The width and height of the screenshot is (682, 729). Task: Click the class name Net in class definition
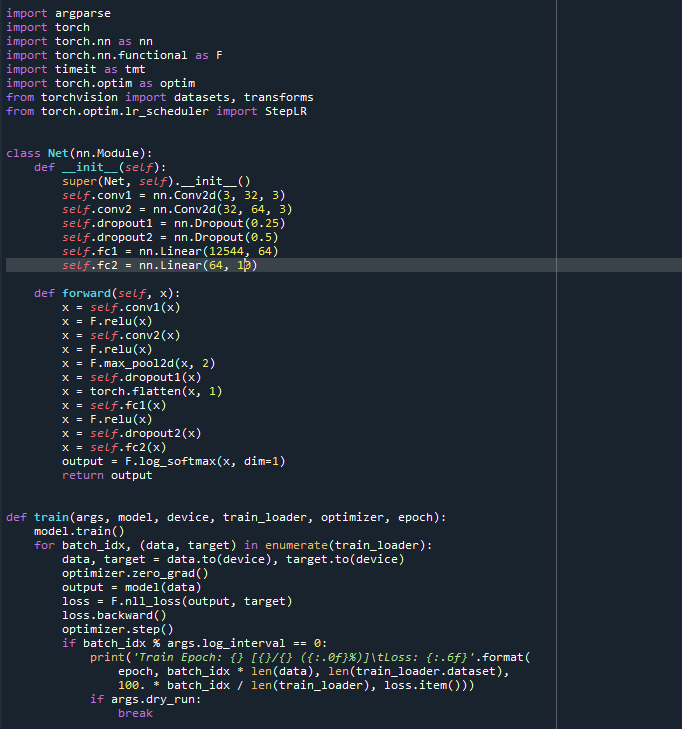tap(58, 153)
